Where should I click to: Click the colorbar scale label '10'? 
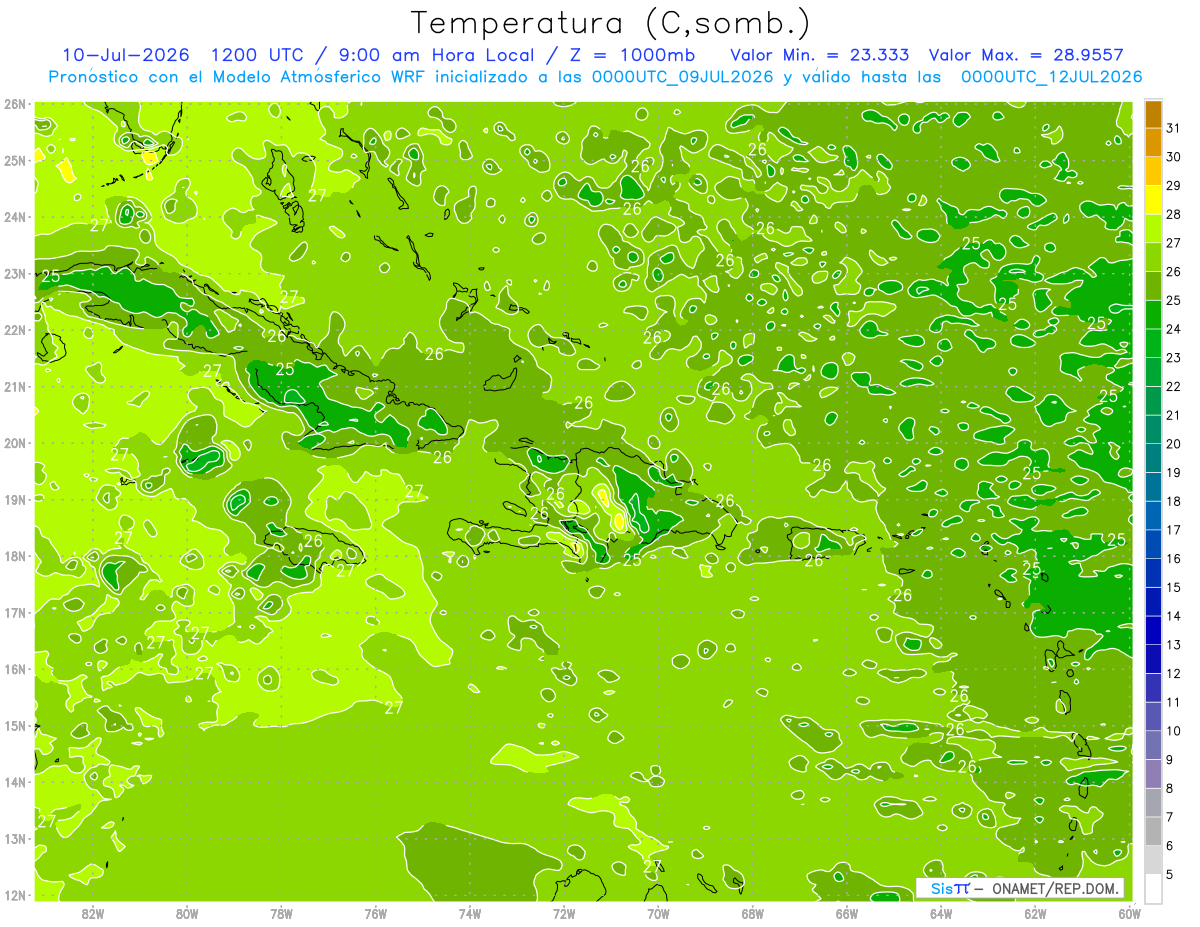1174,731
